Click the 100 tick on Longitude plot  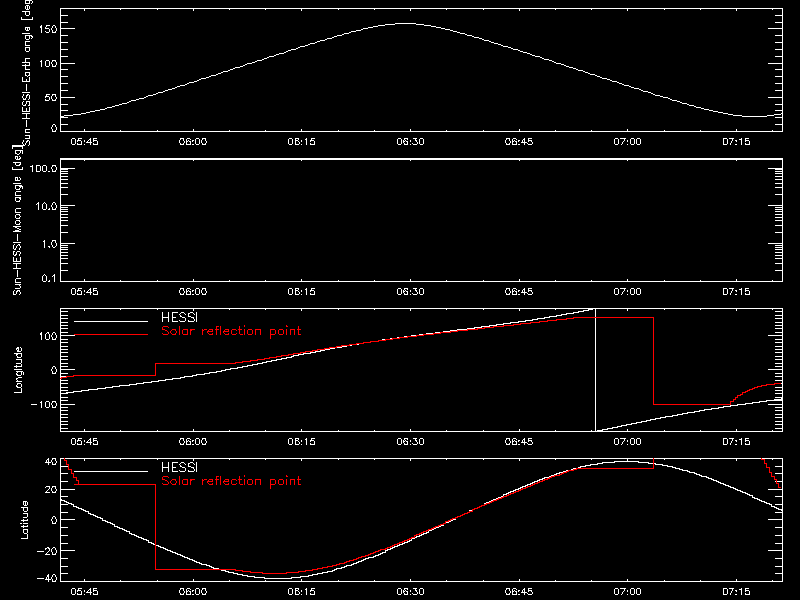(48, 336)
